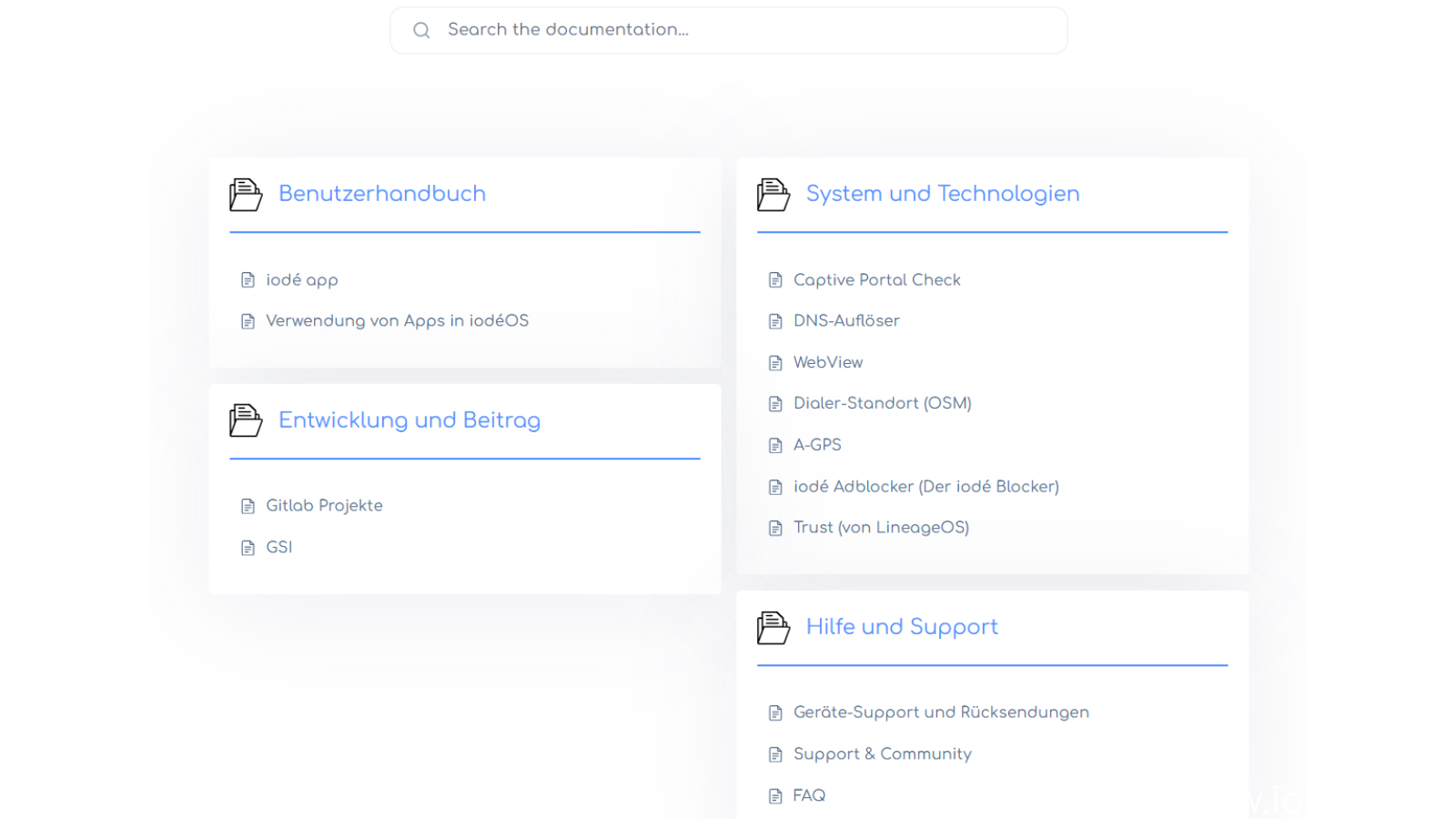Click document icon beside Trust (von LineageOS)

[775, 529]
